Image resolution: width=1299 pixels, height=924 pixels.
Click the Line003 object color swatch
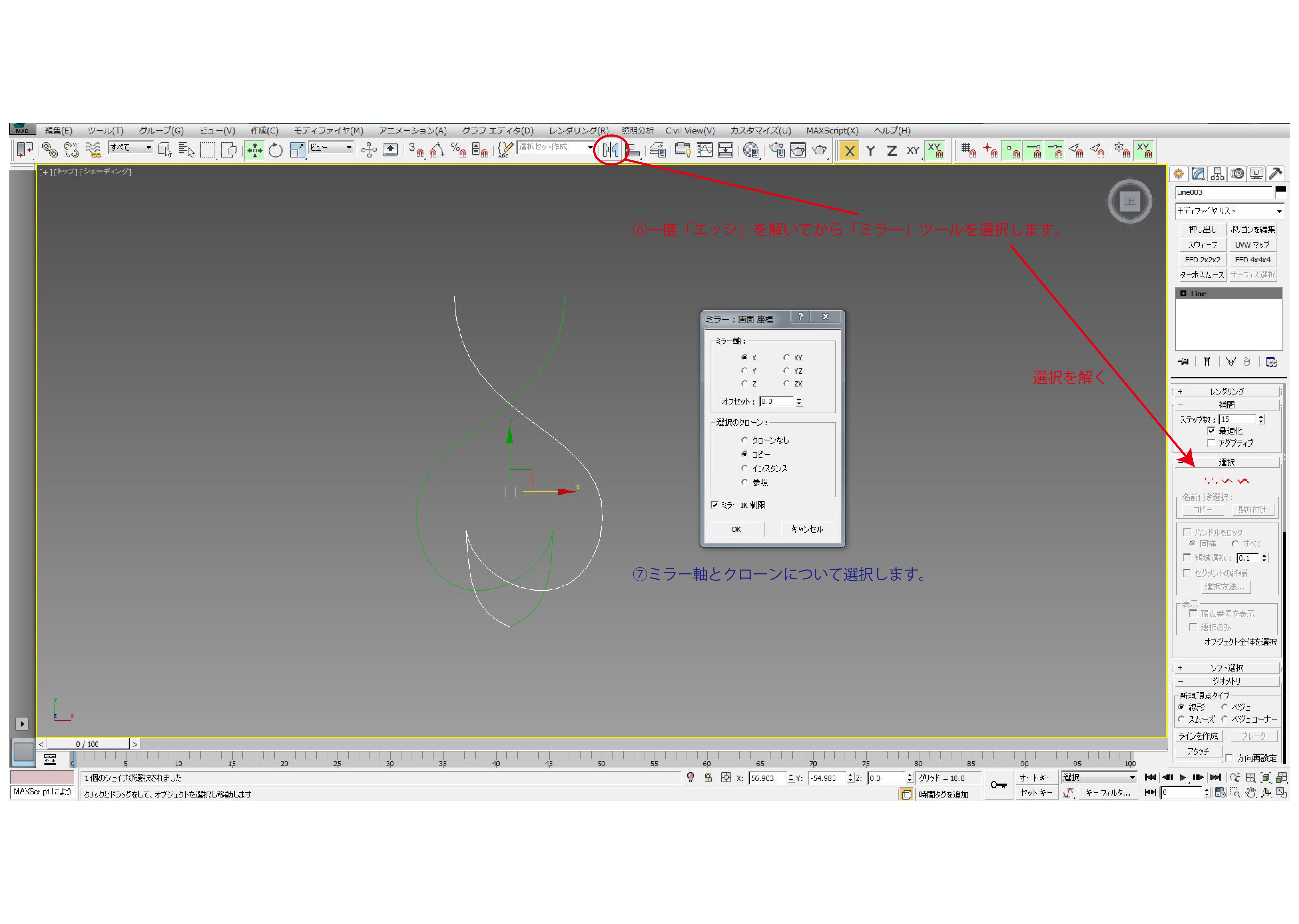pyautogui.click(x=1280, y=191)
